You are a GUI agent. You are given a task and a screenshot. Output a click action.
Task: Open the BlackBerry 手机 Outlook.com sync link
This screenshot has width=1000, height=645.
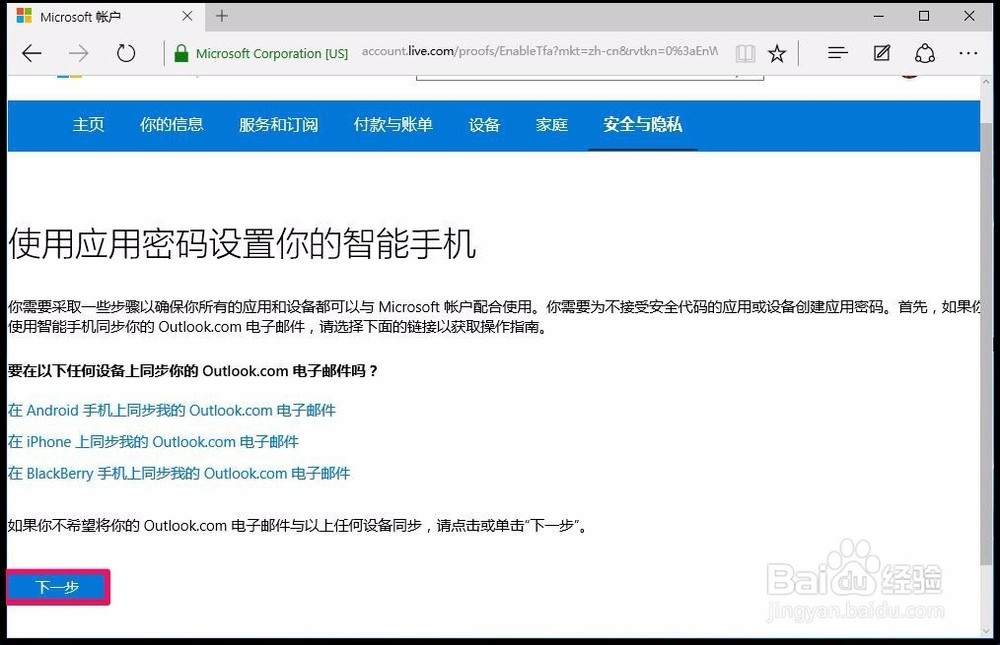point(179,473)
